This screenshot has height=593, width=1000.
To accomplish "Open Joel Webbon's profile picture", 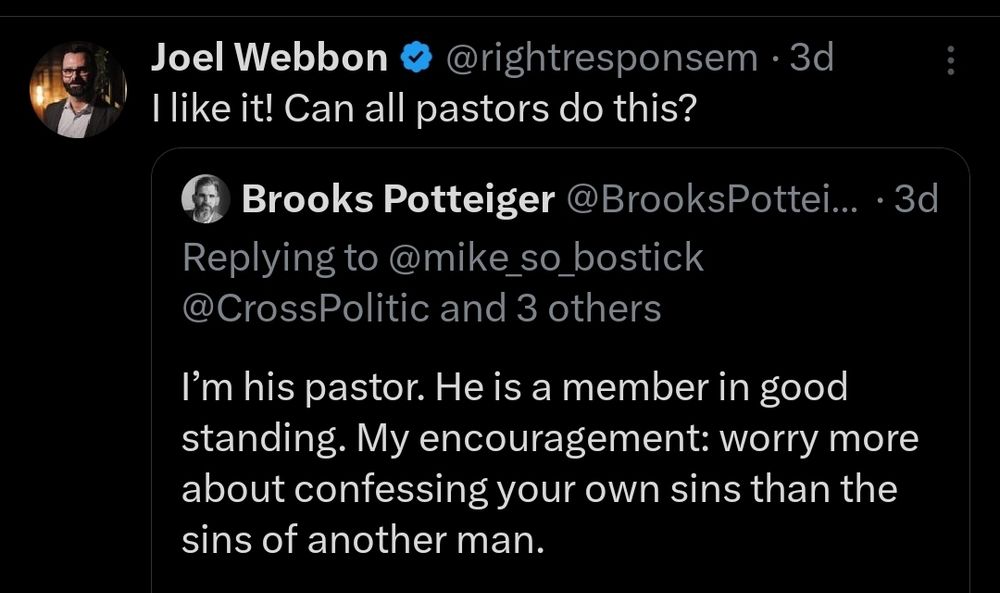I will pyautogui.click(x=78, y=89).
